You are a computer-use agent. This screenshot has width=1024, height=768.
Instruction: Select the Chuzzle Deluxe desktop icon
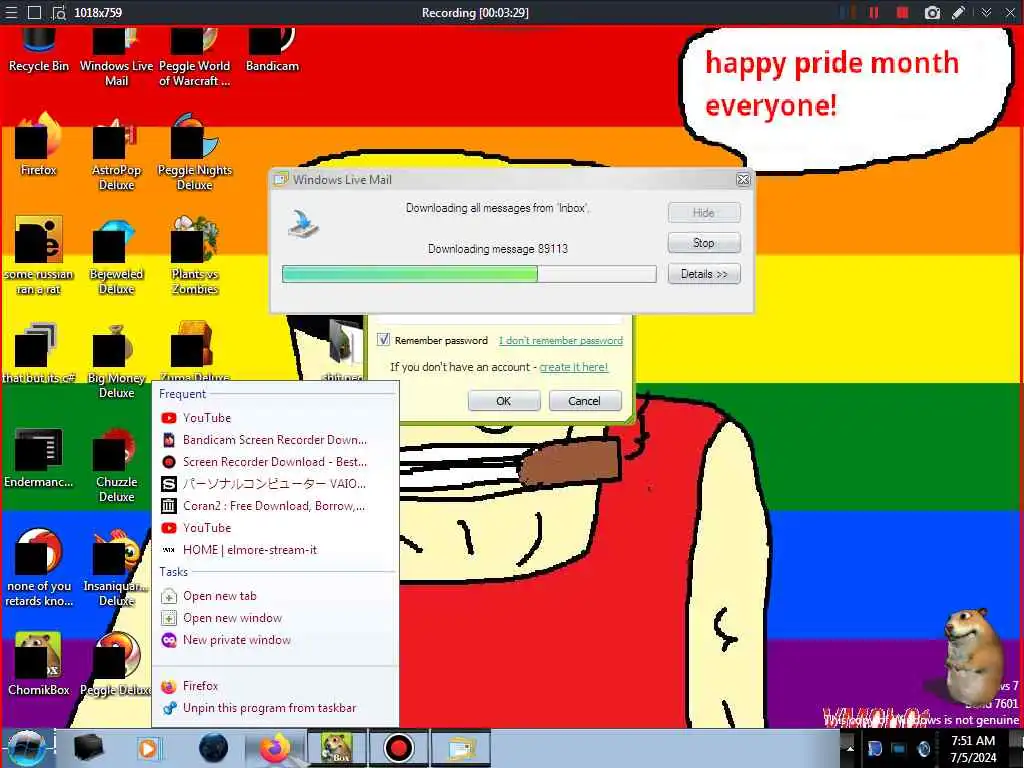coord(116,464)
